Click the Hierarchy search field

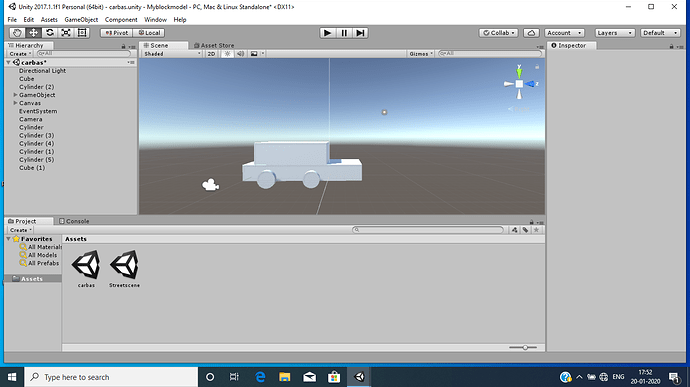click(x=84, y=54)
